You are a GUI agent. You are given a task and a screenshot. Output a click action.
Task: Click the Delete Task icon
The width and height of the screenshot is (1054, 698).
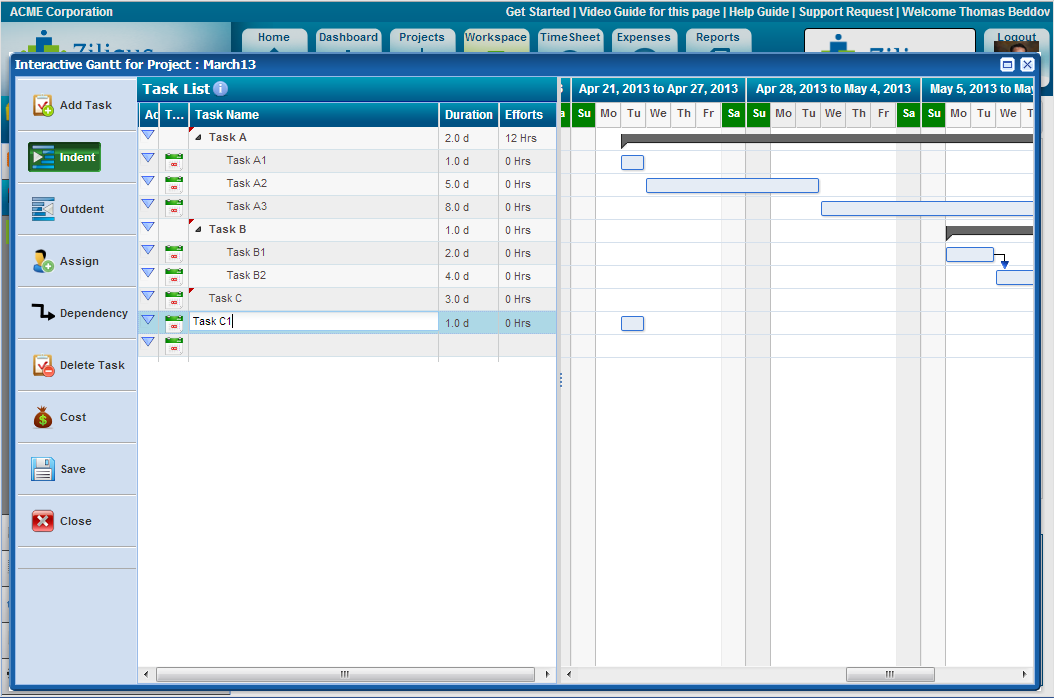coord(43,365)
